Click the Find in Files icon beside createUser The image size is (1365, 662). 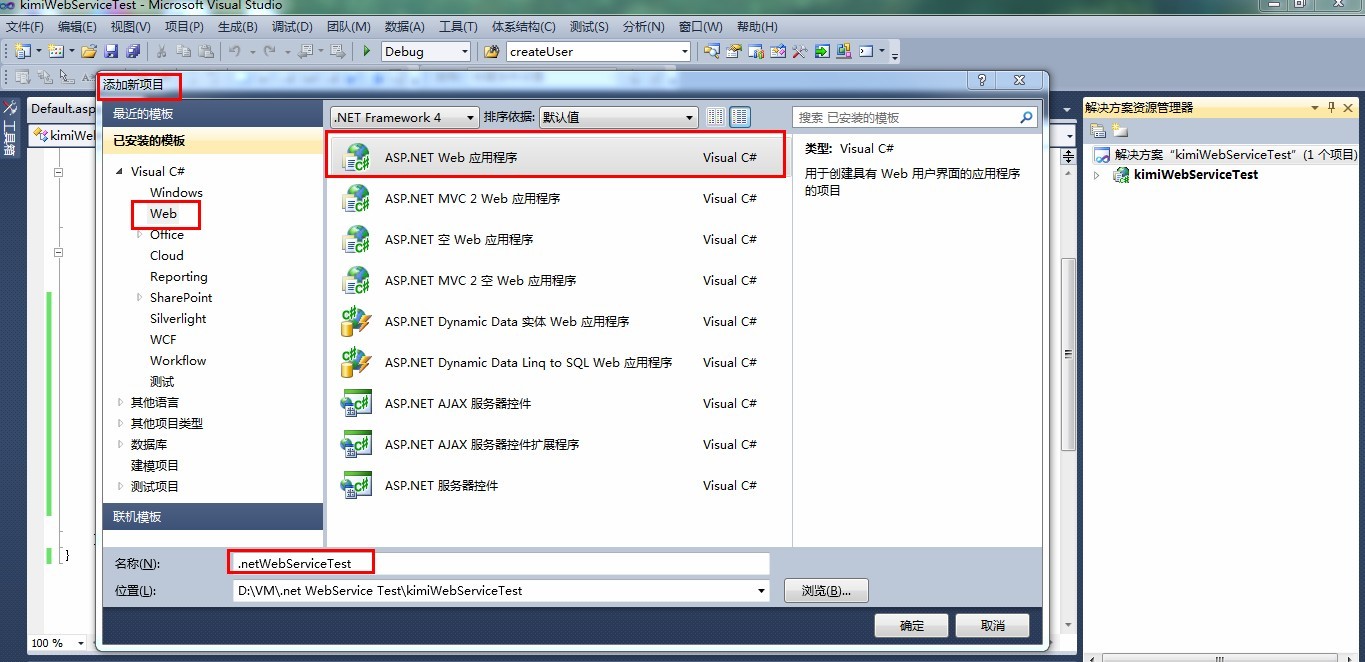(491, 51)
